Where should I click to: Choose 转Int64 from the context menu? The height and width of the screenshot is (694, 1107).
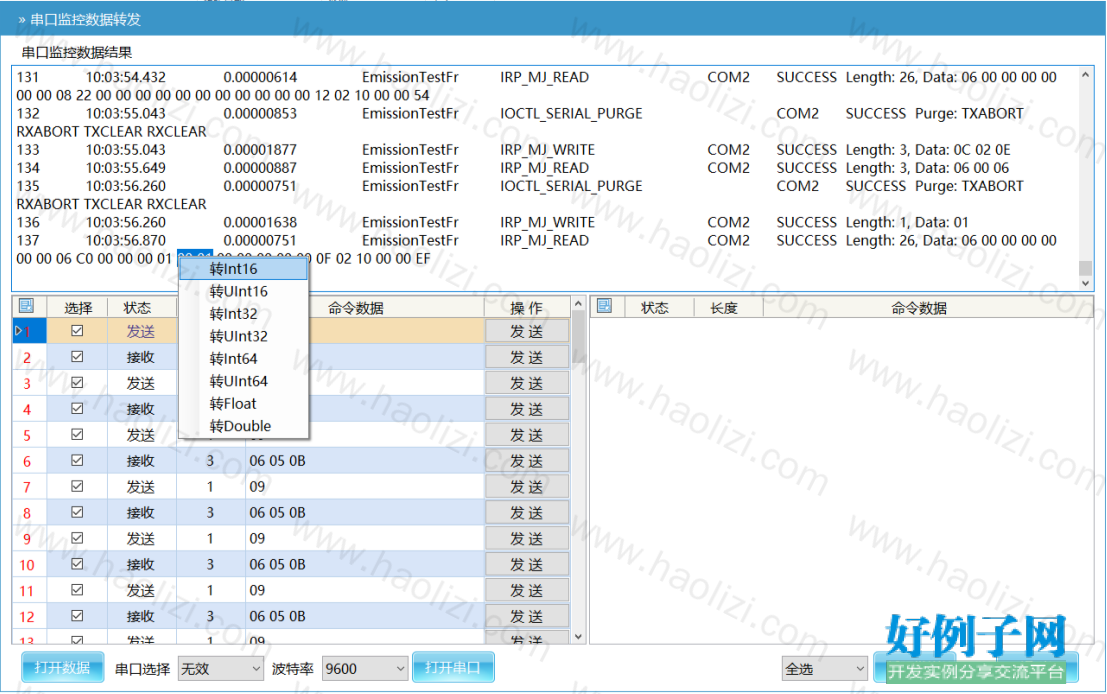coord(244,359)
